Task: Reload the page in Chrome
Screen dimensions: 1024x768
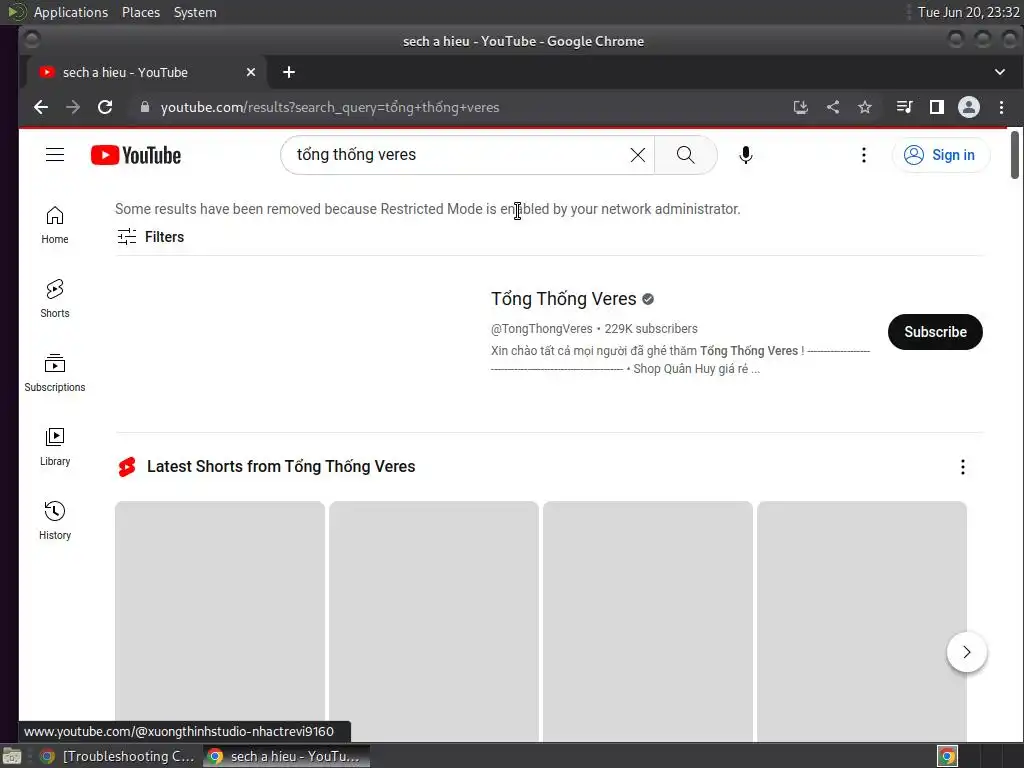Action: pyautogui.click(x=104, y=107)
